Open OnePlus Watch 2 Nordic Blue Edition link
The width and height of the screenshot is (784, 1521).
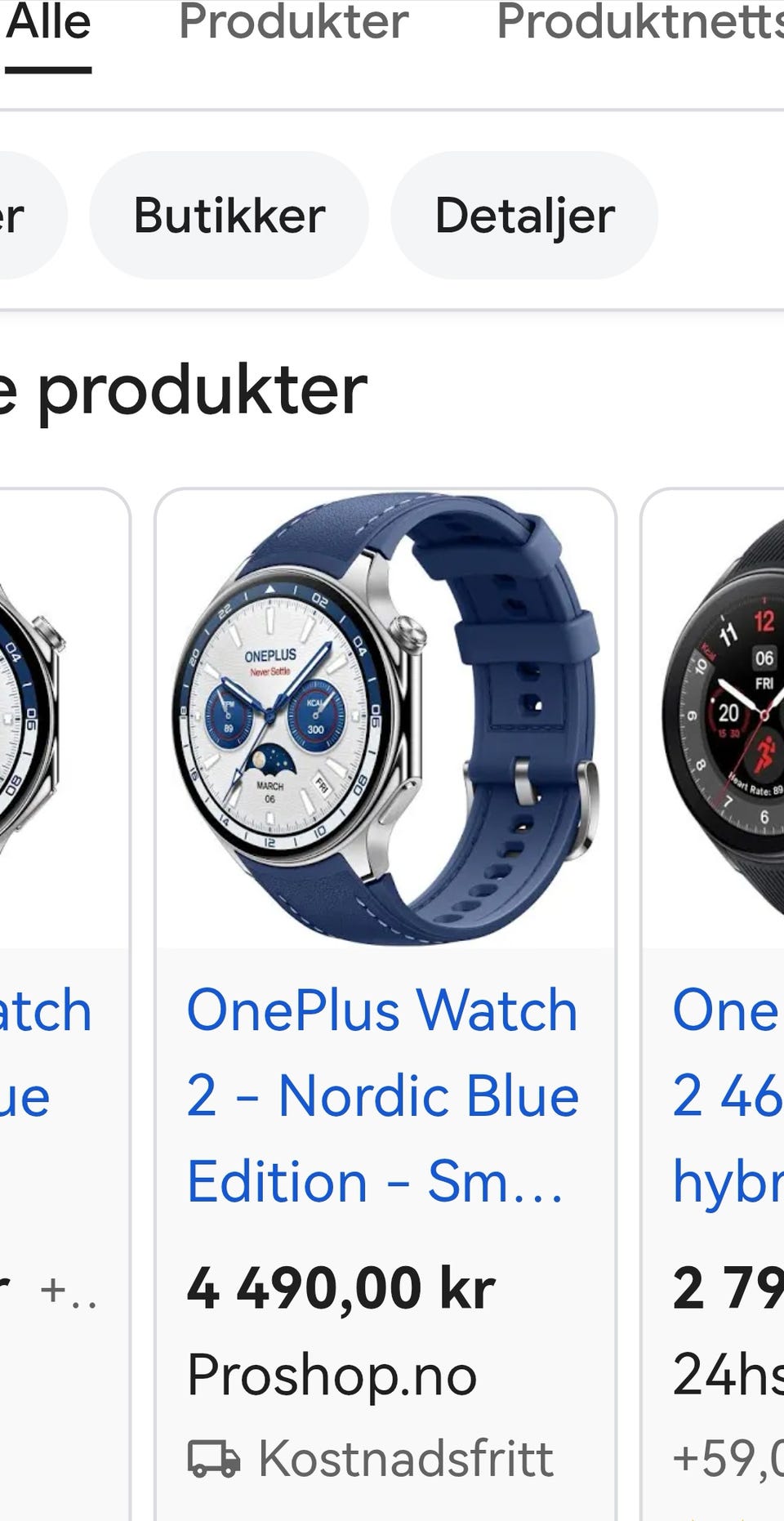tap(383, 1095)
